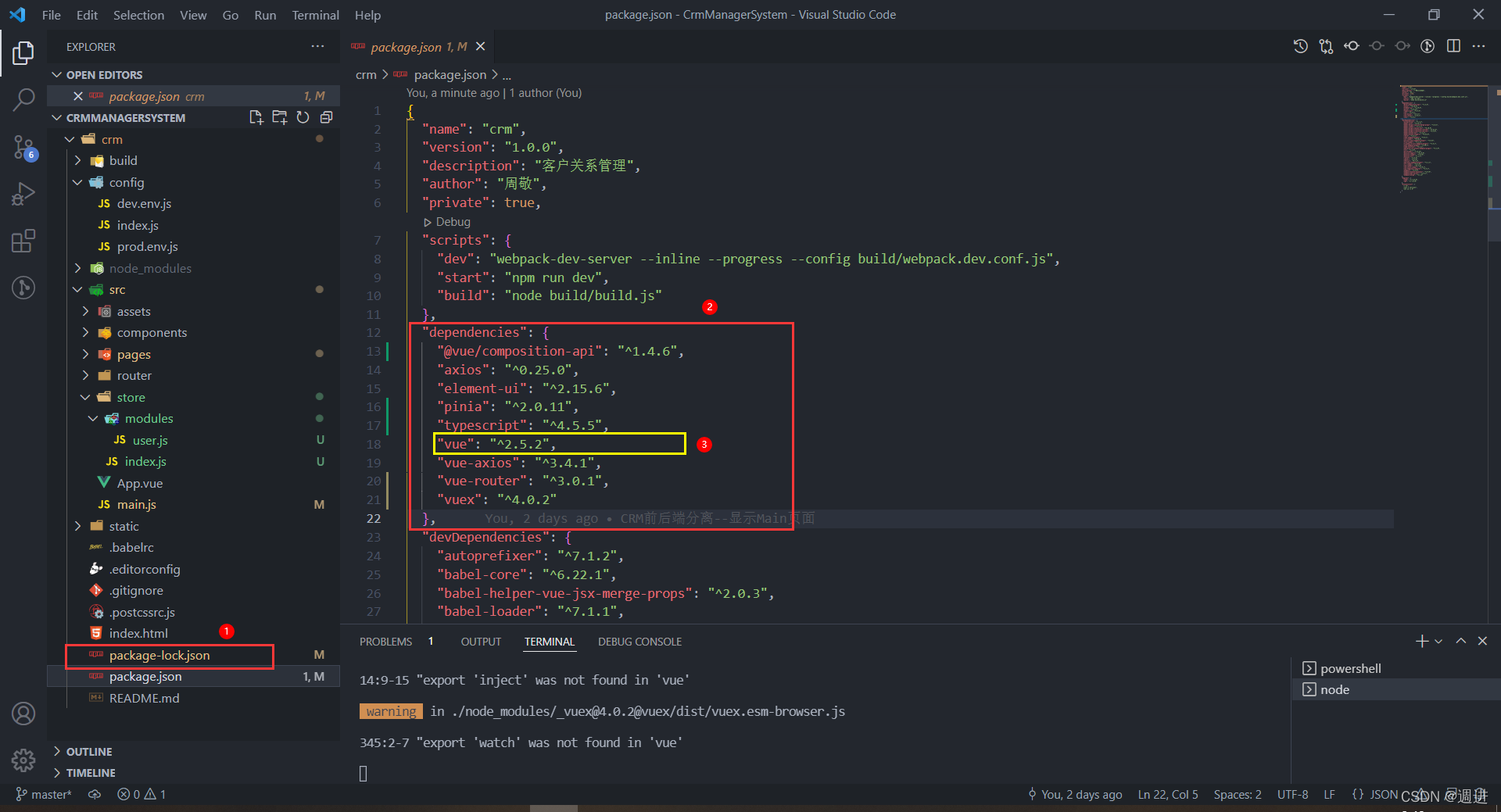Open .gitignore file

(137, 590)
